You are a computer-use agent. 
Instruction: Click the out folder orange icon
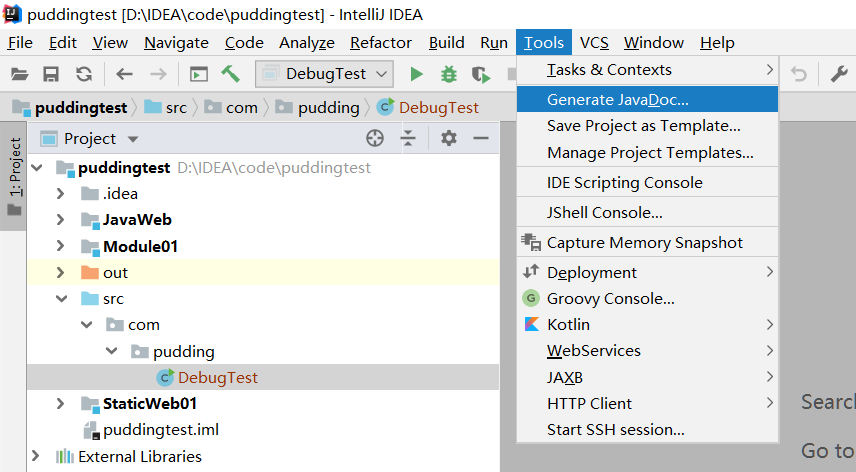90,272
